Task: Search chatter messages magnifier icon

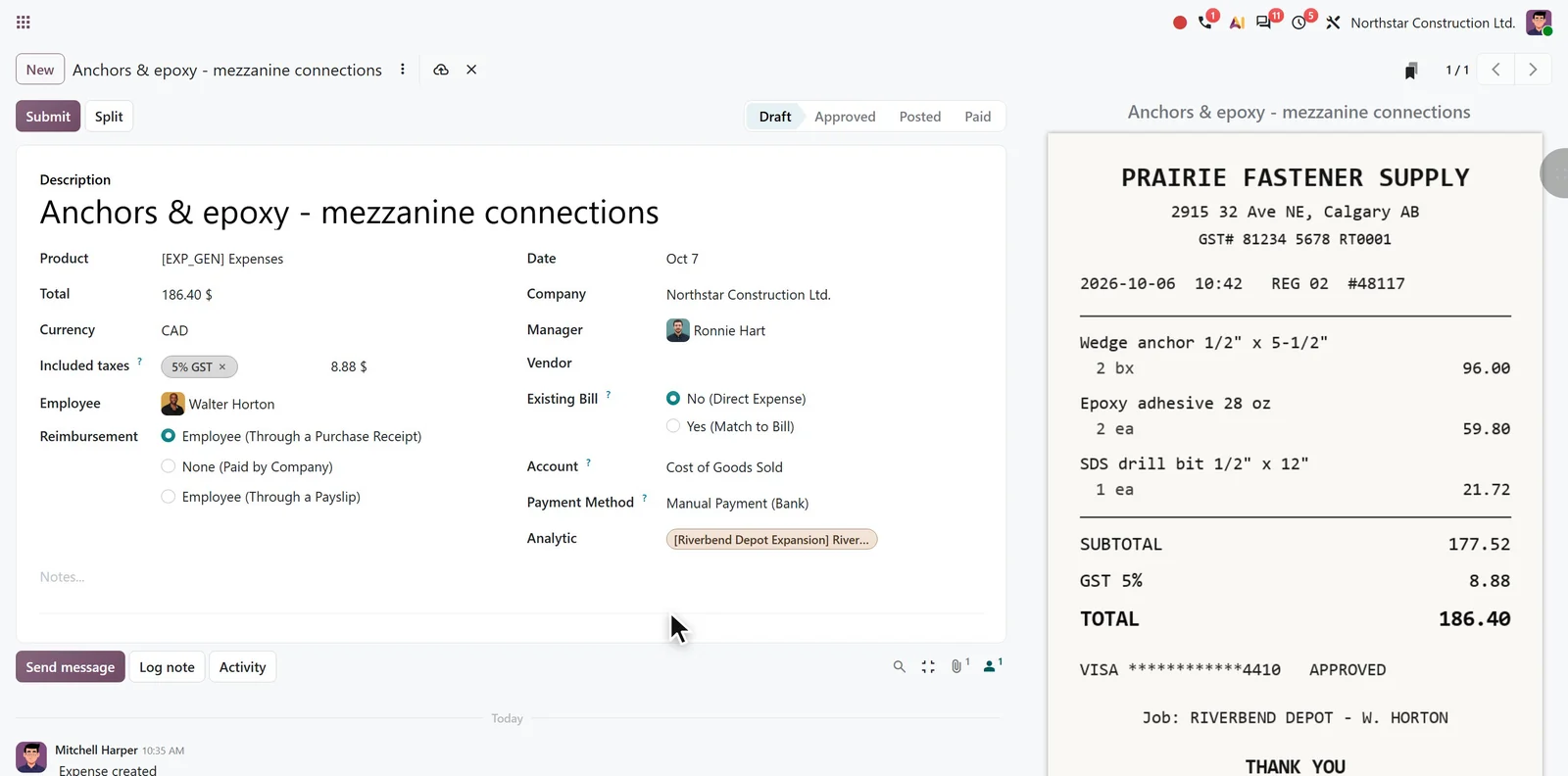Action: coord(899,666)
